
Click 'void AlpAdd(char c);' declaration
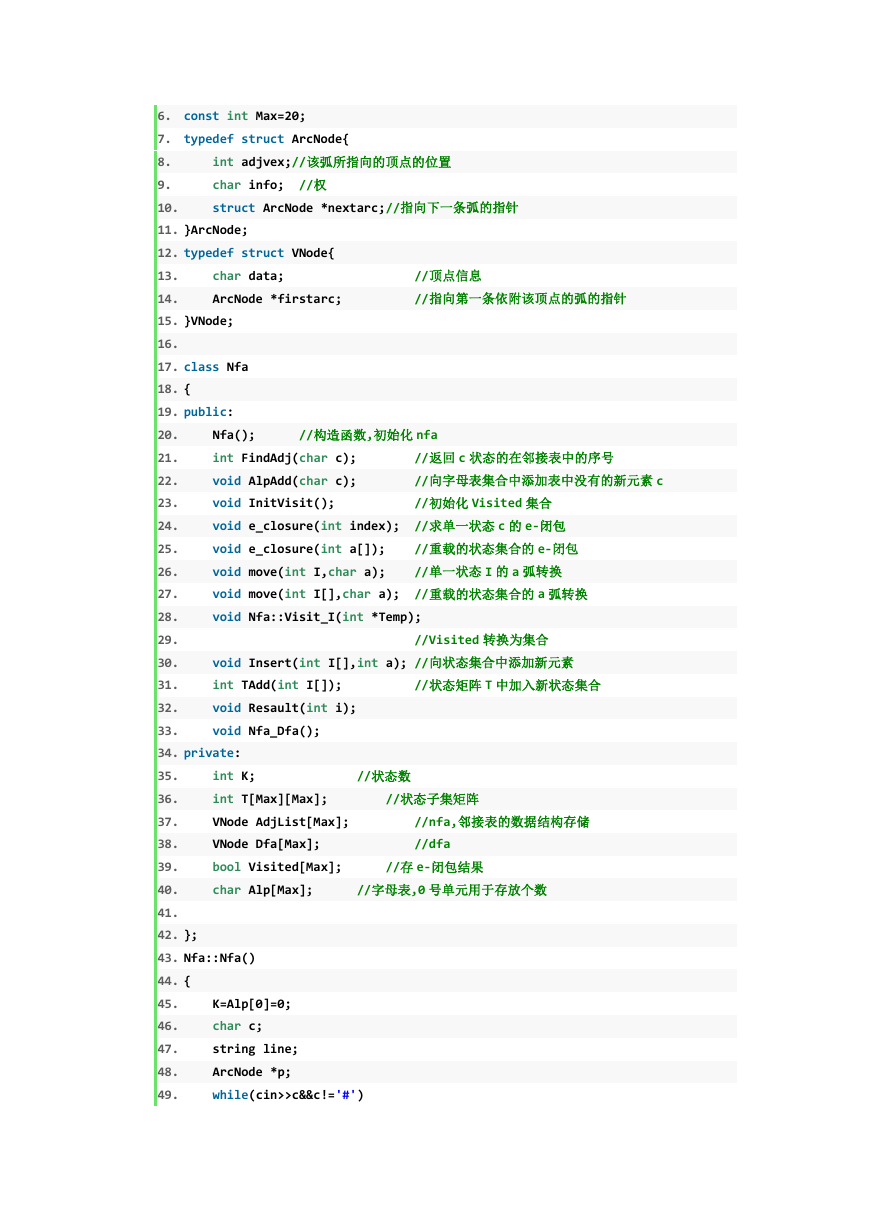click(x=284, y=481)
